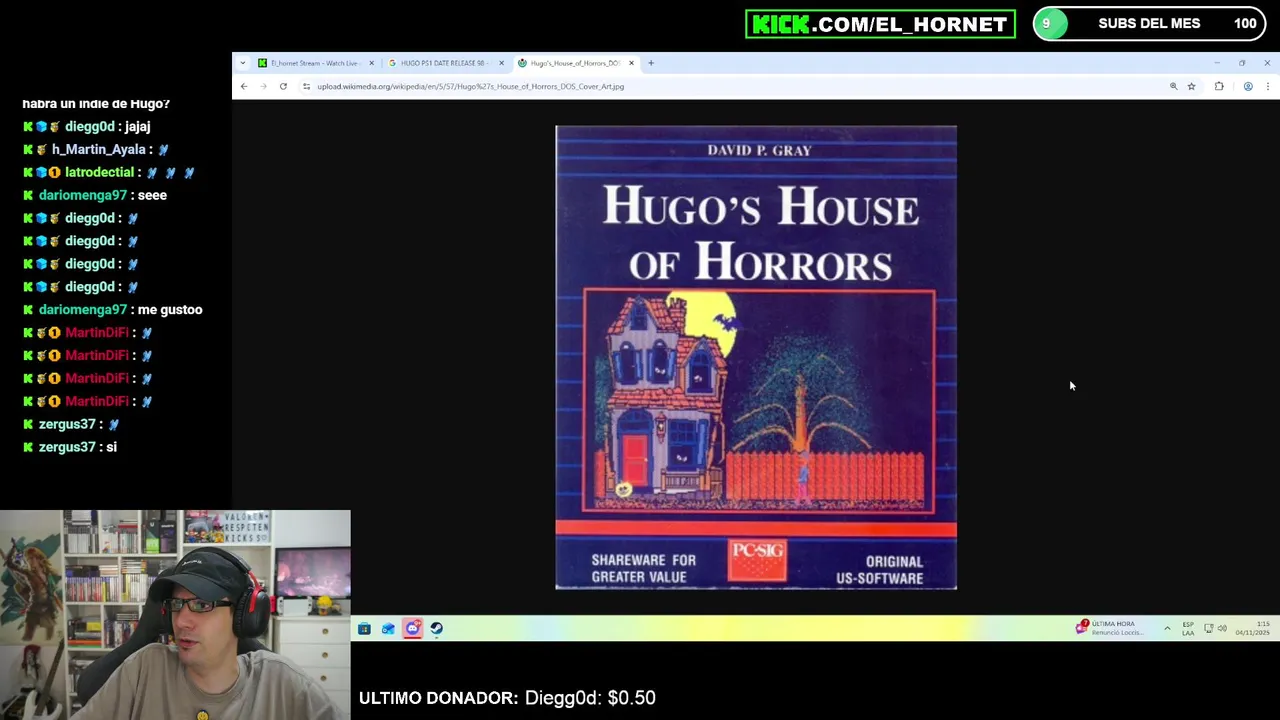Image resolution: width=1280 pixels, height=720 pixels.
Task: Click the streamer webcam feed
Action: 175,615
